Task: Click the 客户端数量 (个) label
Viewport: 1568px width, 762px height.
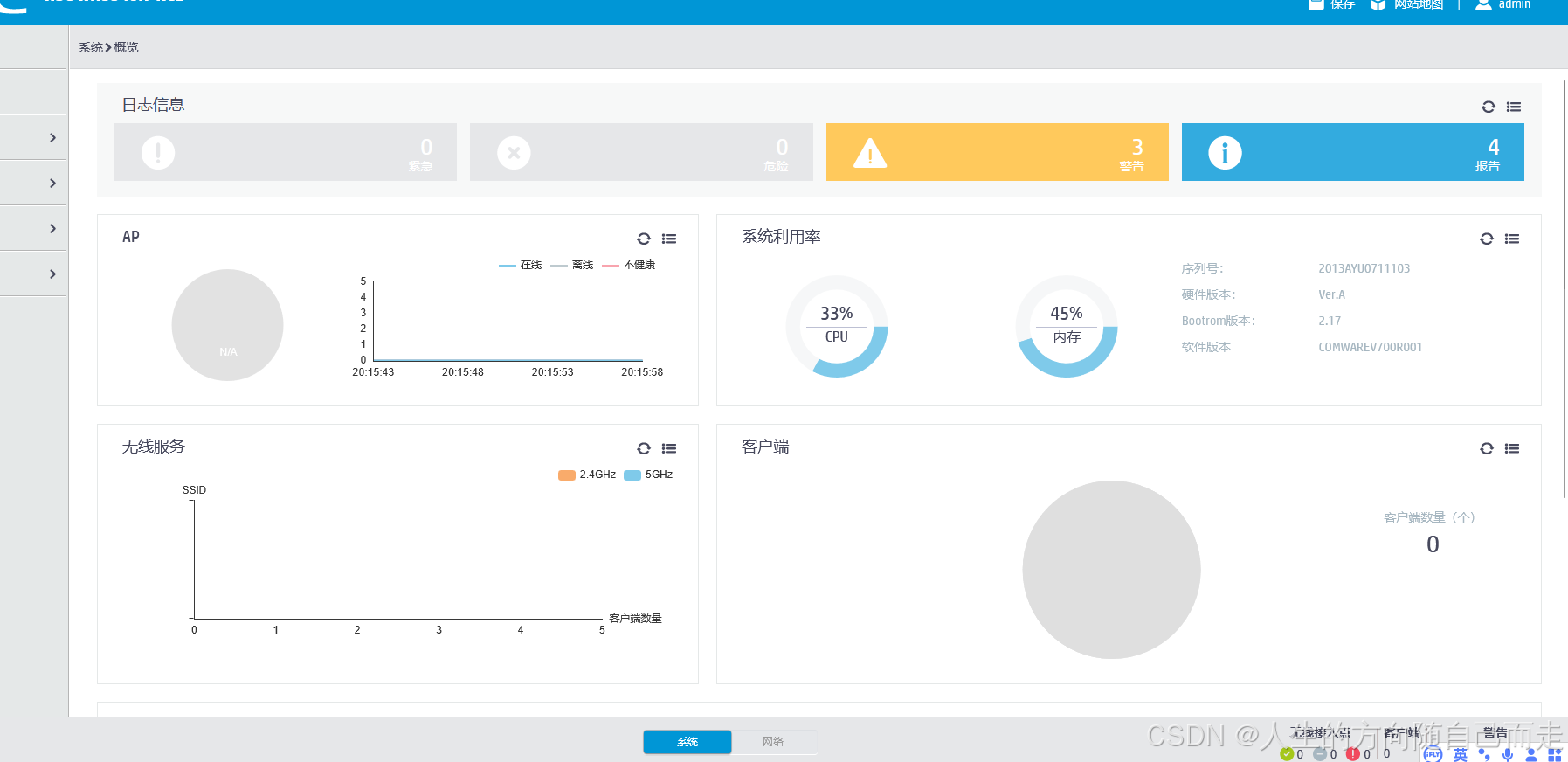Action: coord(1429,517)
